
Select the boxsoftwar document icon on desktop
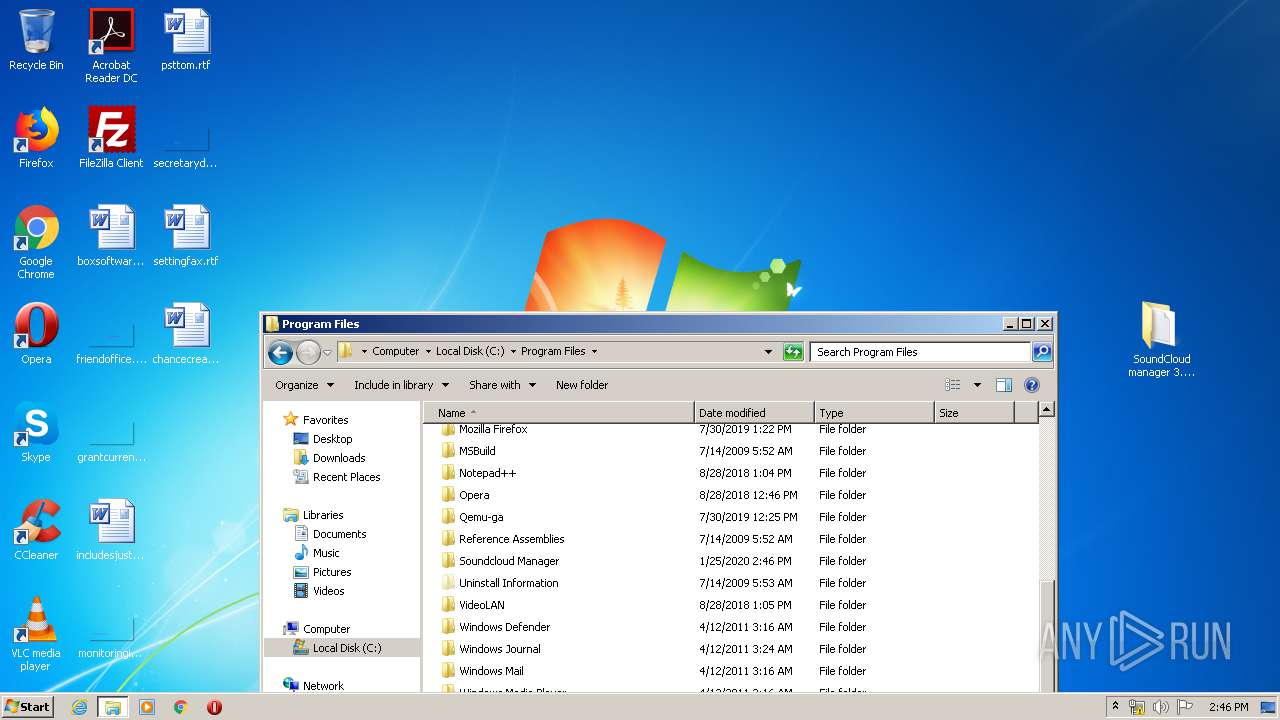[111, 236]
